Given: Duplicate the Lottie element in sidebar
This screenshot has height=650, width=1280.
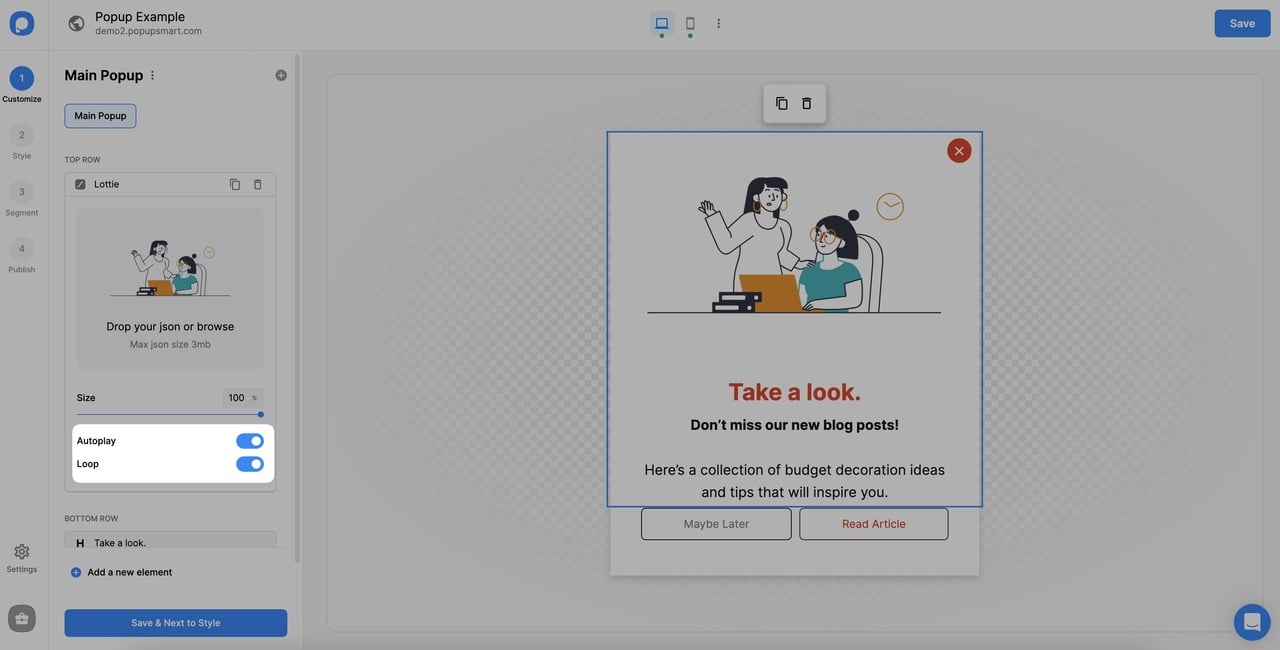Looking at the screenshot, I should pyautogui.click(x=235, y=184).
